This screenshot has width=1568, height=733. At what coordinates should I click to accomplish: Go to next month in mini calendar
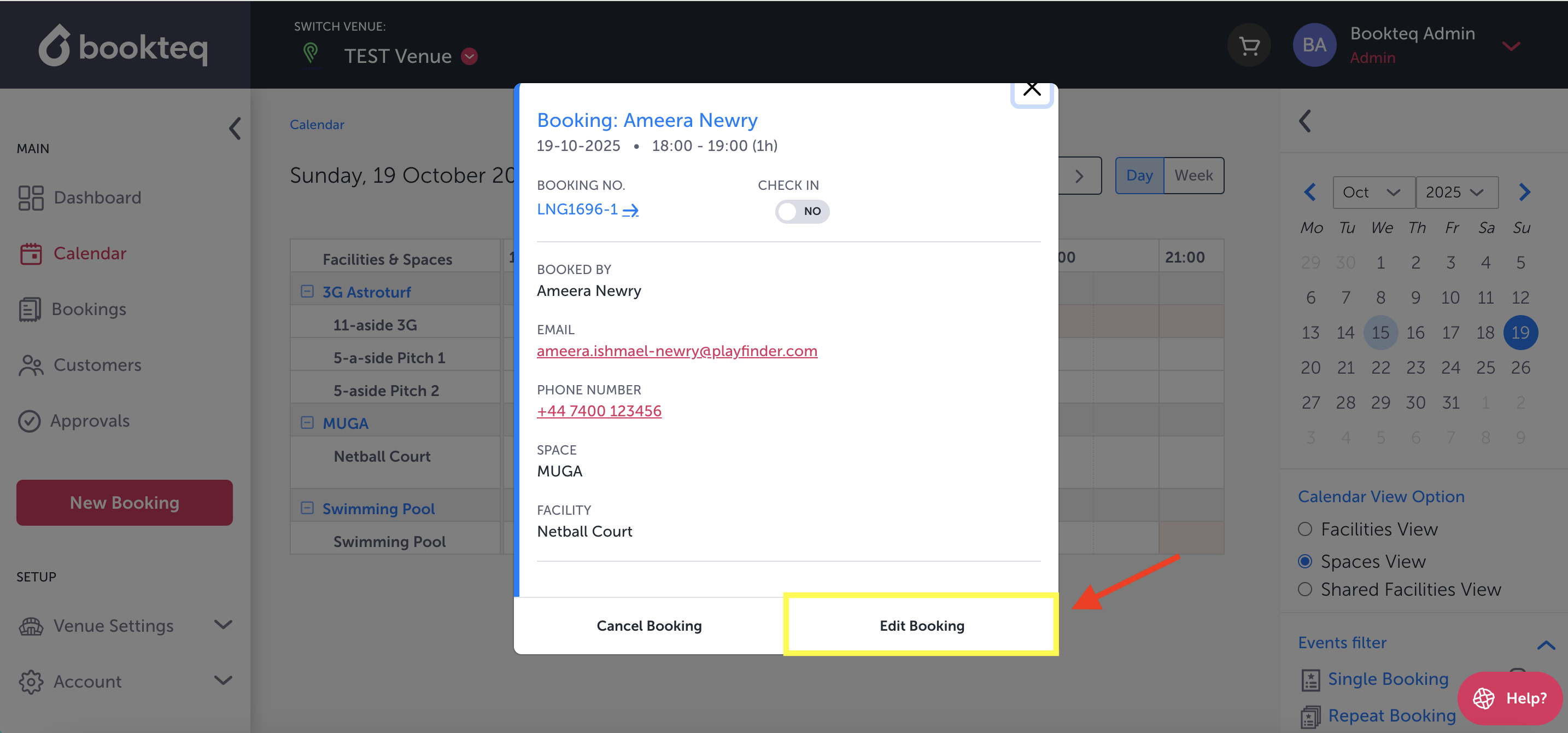click(1524, 193)
